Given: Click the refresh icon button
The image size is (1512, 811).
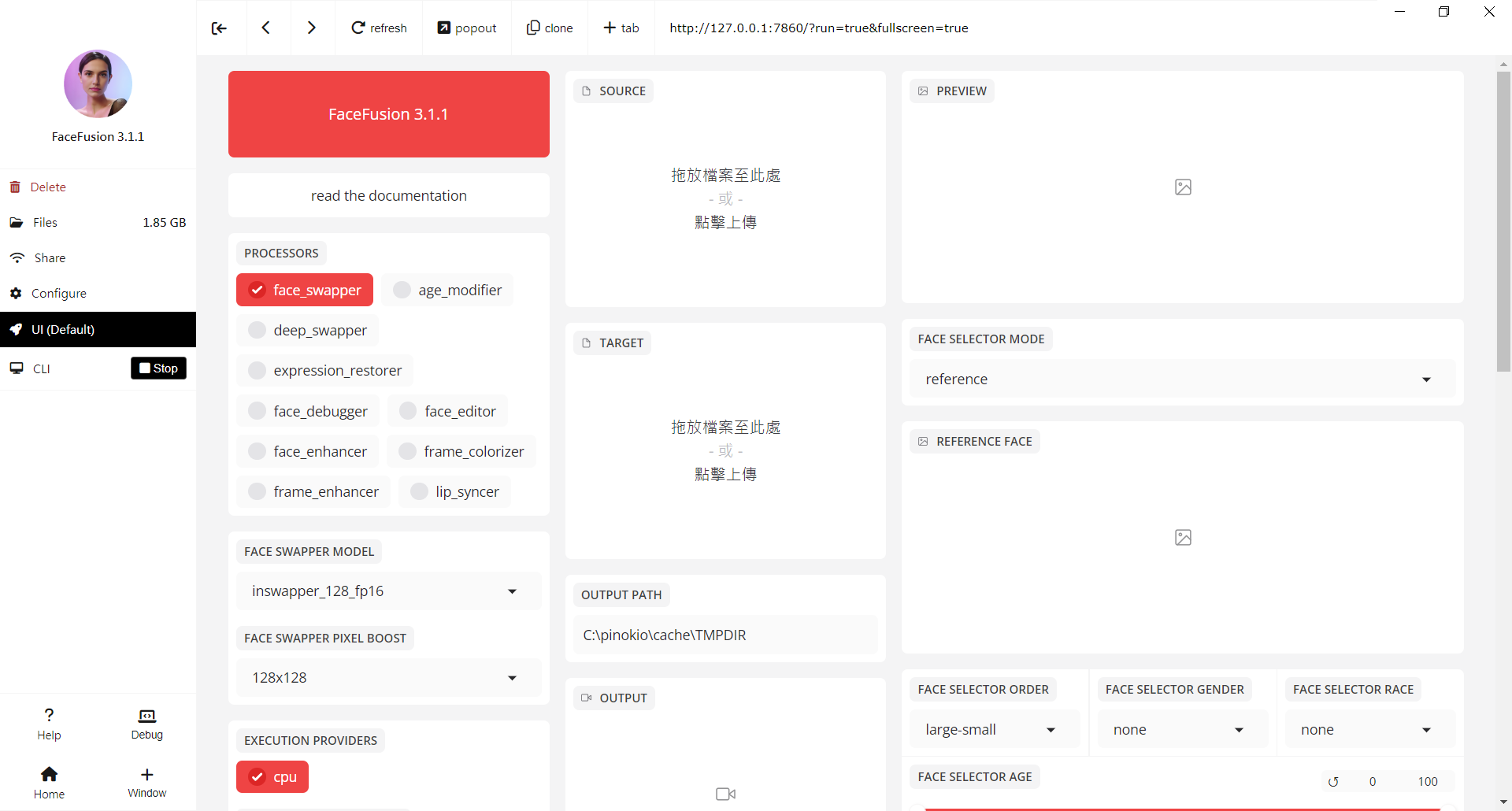Looking at the screenshot, I should pos(379,28).
